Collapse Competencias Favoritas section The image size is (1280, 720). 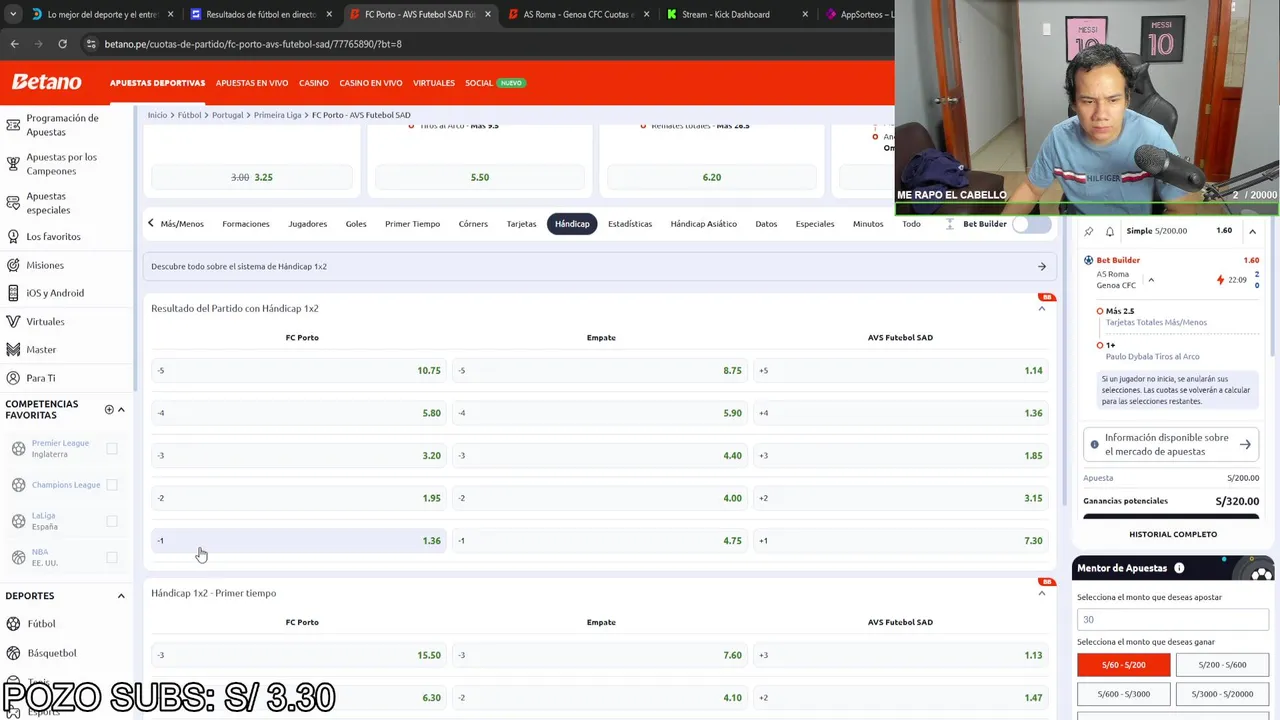[x=121, y=409]
